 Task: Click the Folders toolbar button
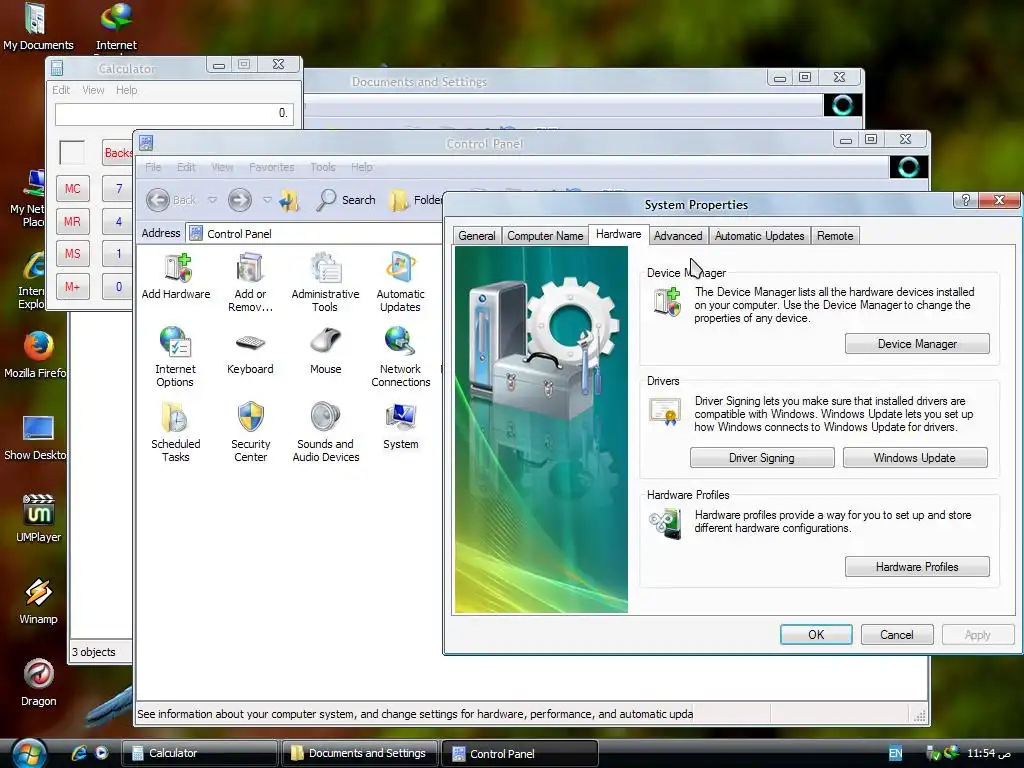tap(415, 200)
